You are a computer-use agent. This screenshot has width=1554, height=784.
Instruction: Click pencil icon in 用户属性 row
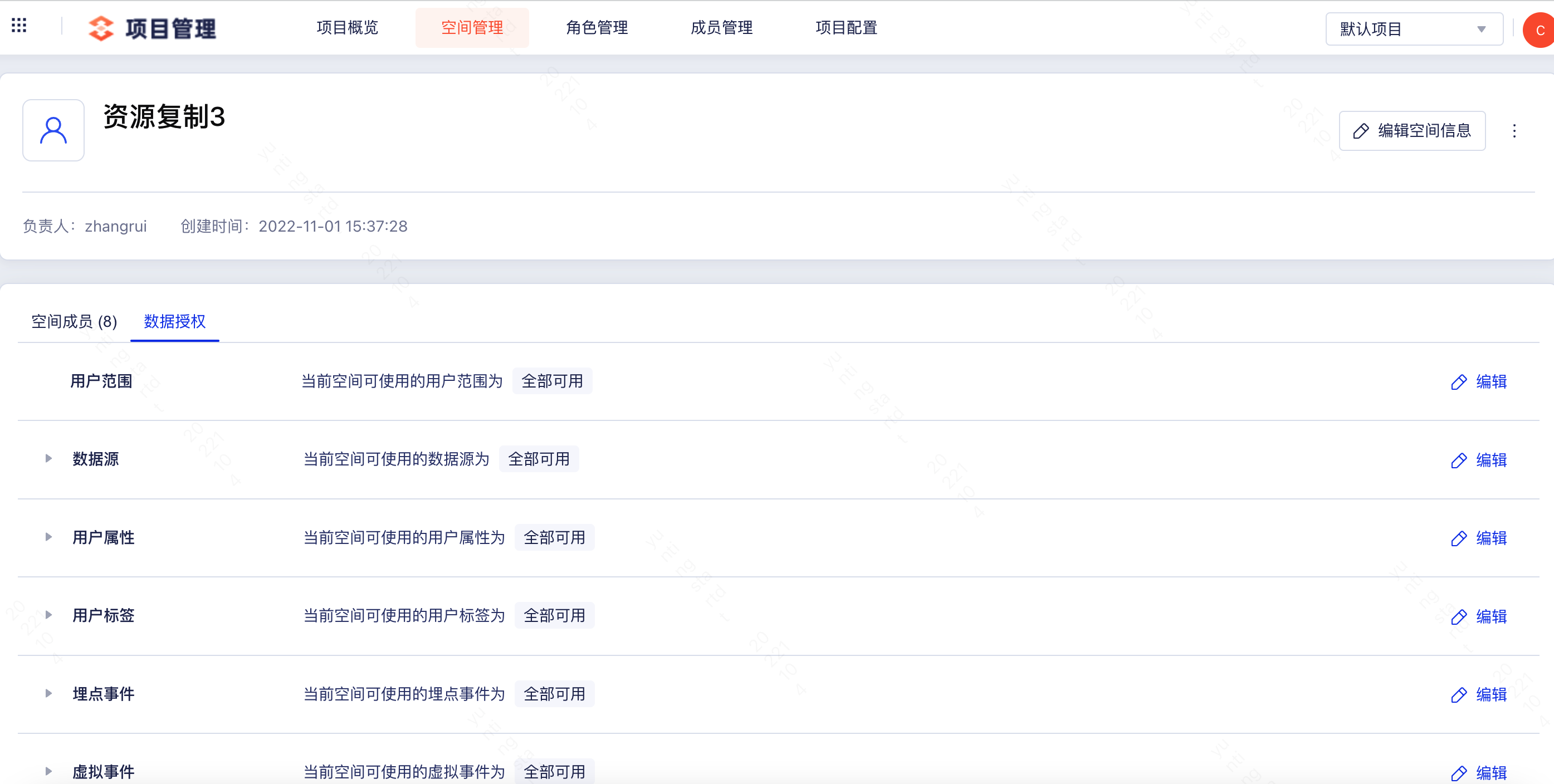[x=1458, y=538]
